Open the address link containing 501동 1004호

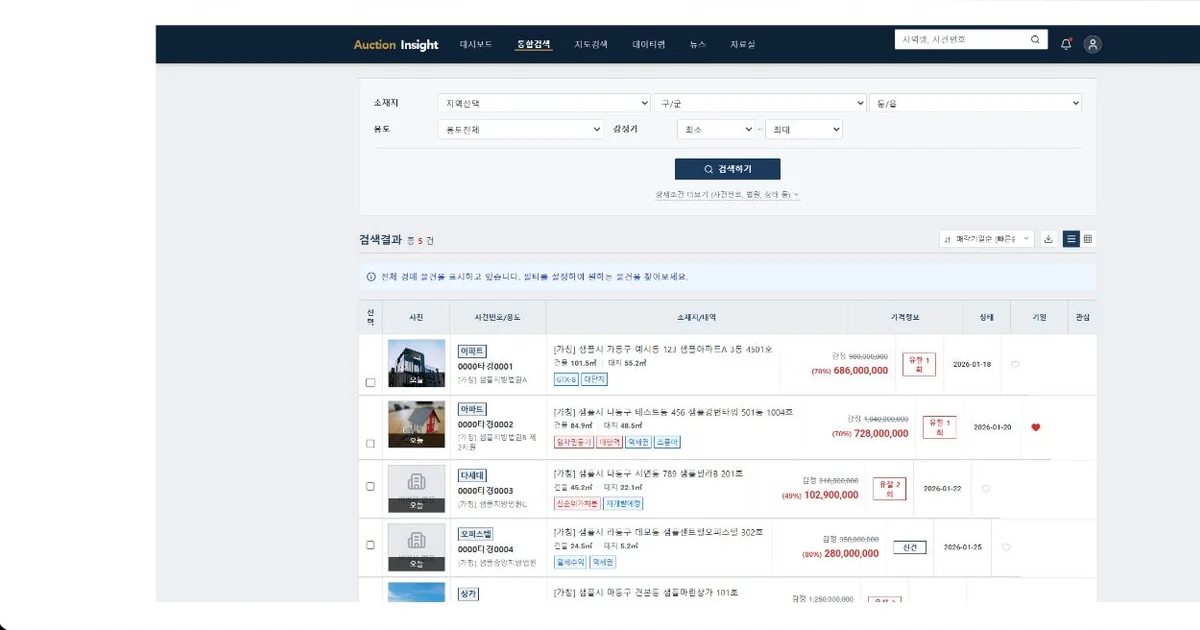coord(673,411)
